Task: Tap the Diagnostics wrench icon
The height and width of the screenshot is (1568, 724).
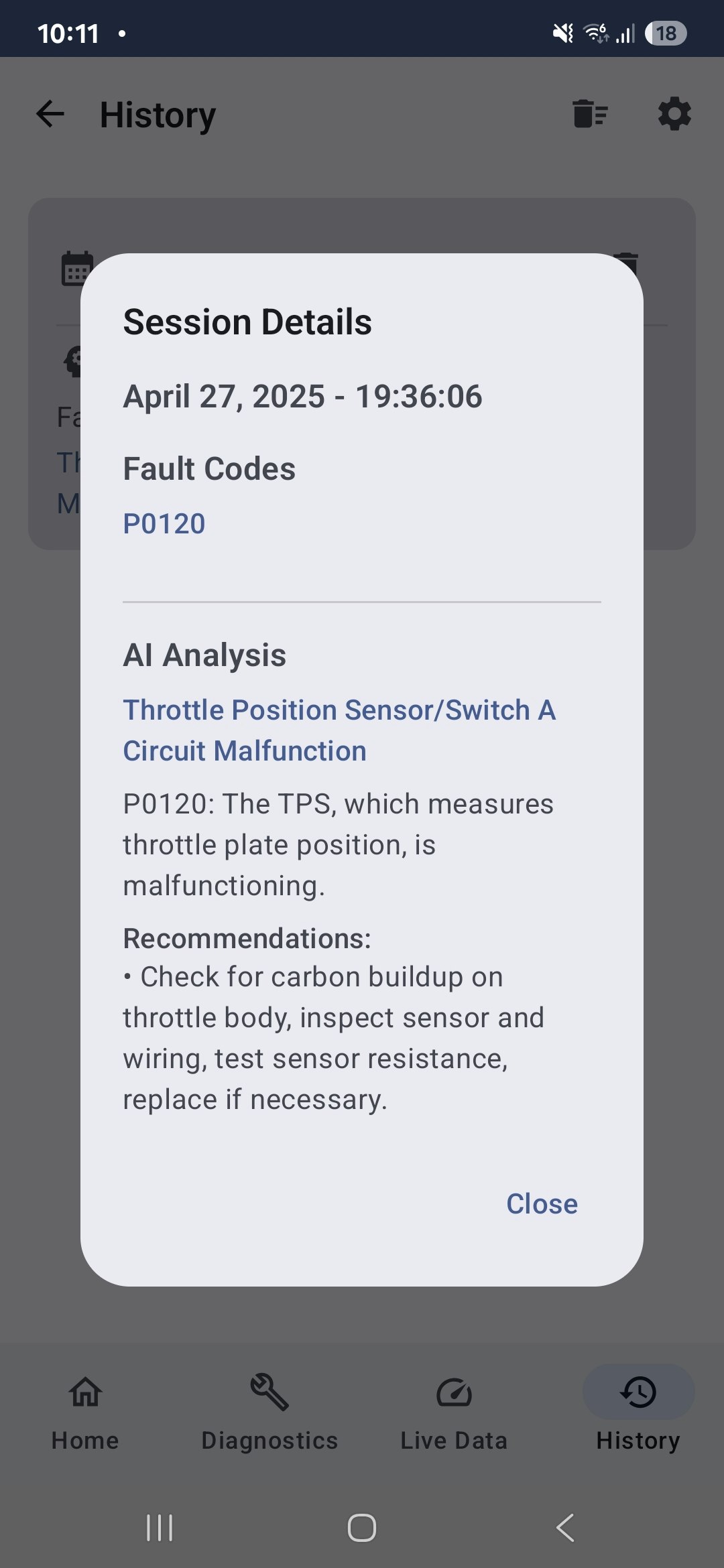Action: pyautogui.click(x=269, y=1392)
